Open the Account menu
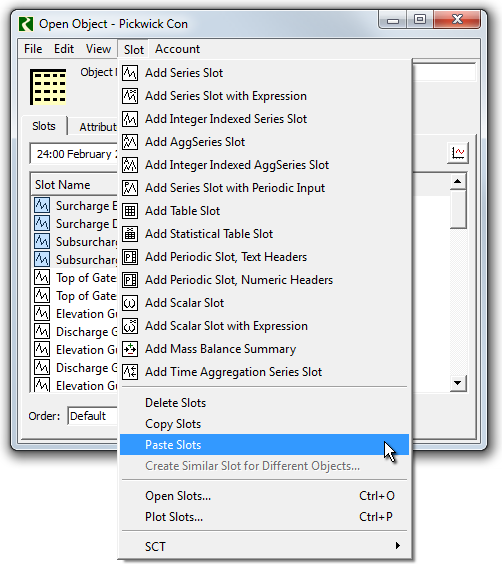The width and height of the screenshot is (502, 564). [177, 49]
